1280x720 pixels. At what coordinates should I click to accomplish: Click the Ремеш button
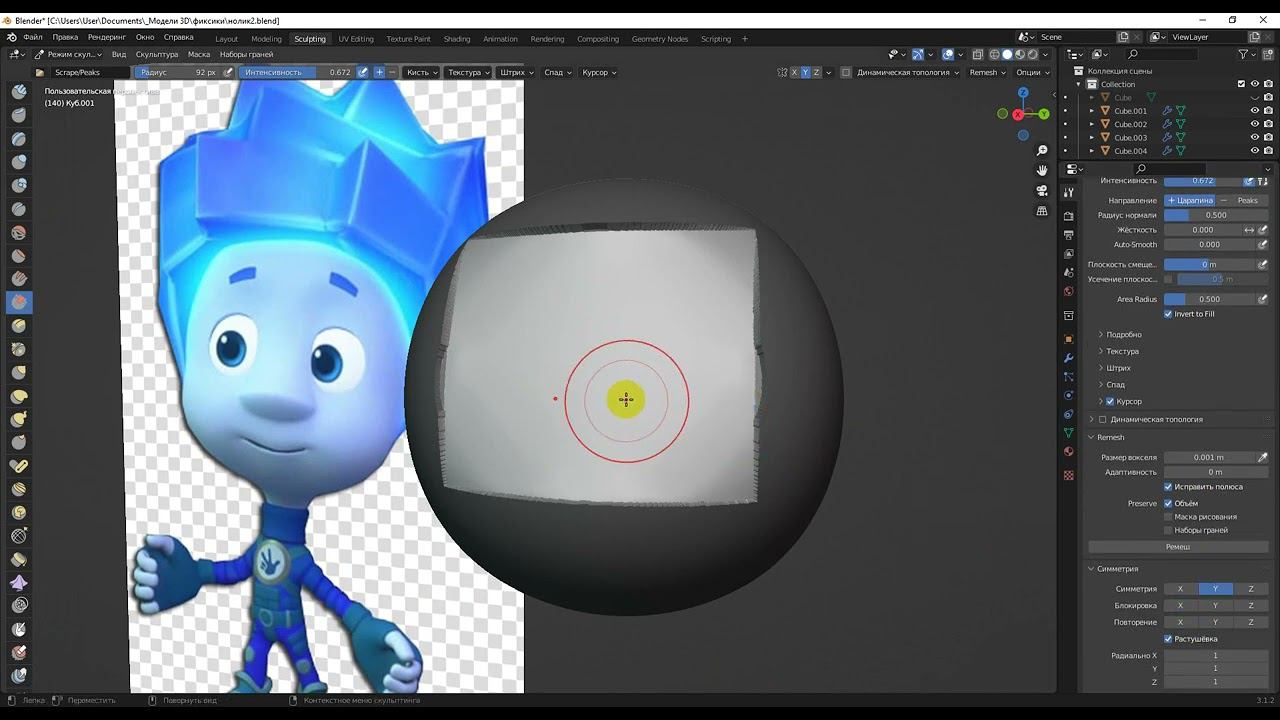[1178, 547]
